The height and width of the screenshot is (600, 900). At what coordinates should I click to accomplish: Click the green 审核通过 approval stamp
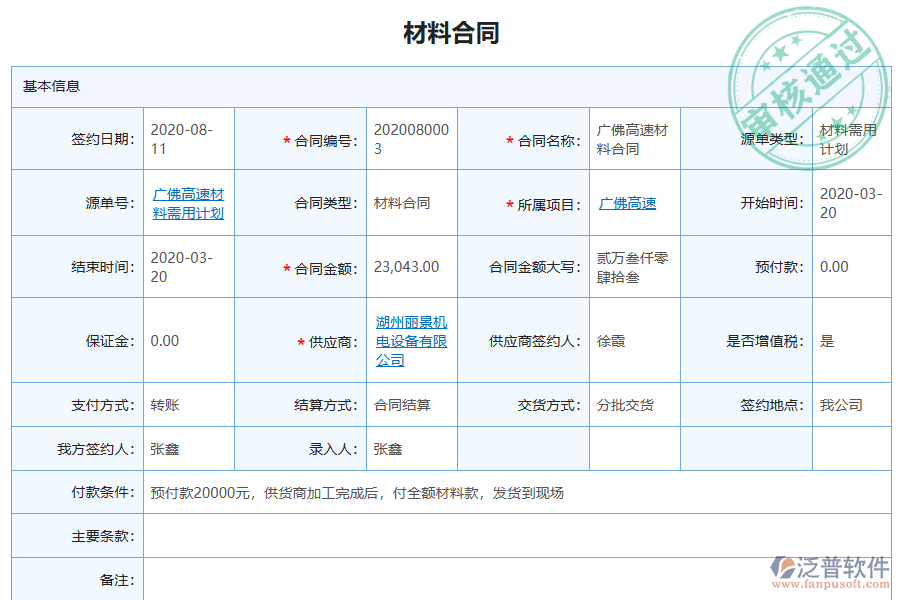[806, 66]
